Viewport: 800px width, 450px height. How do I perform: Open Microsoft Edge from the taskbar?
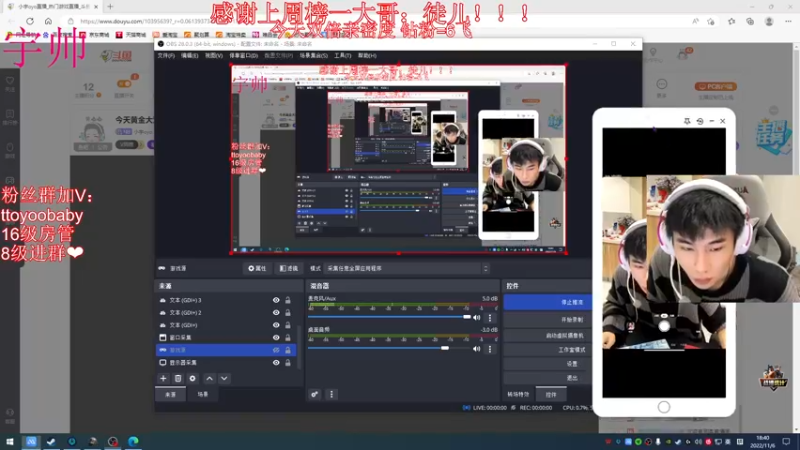coord(133,442)
